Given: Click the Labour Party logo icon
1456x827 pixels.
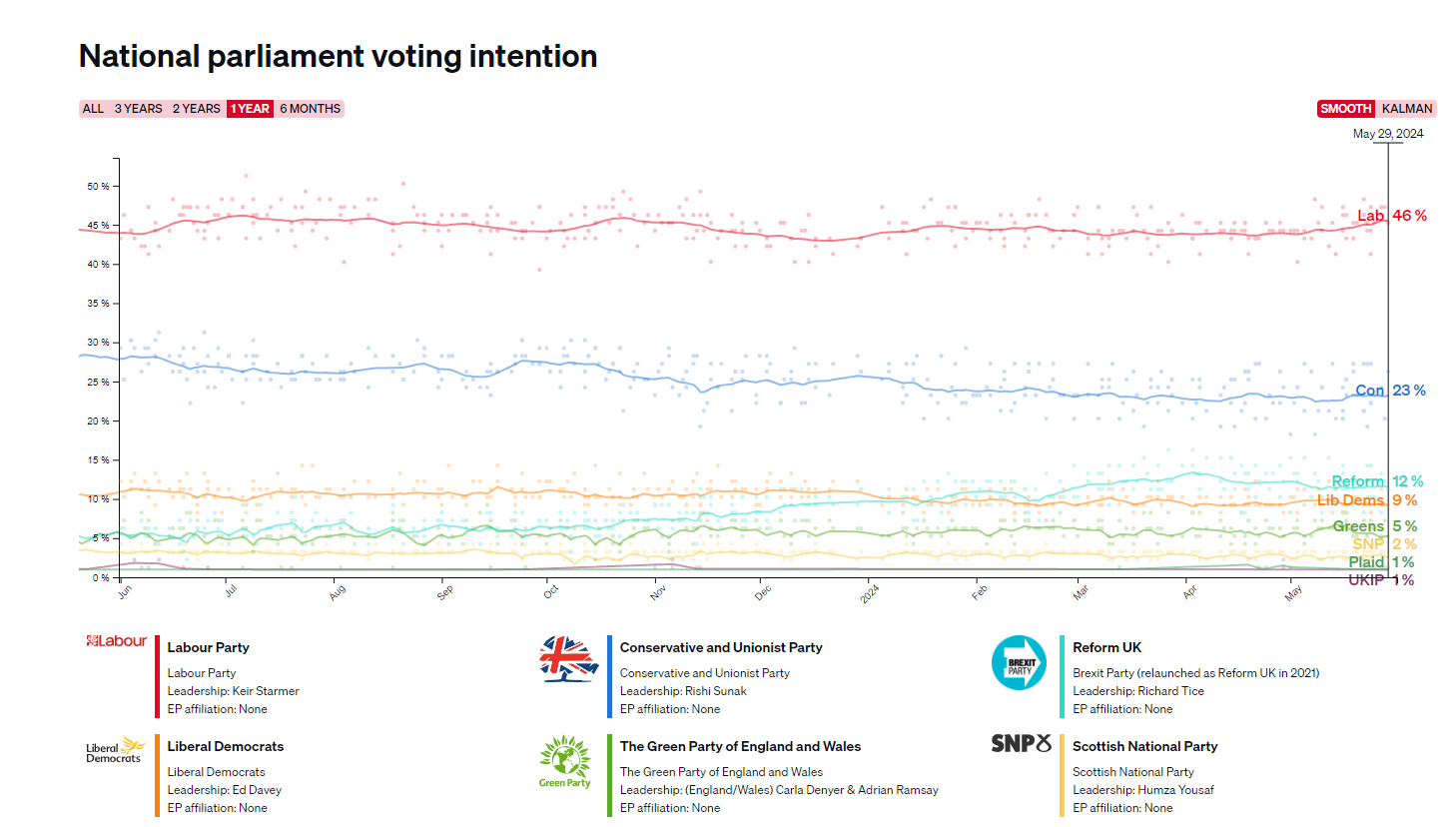Looking at the screenshot, I should coord(116,641).
